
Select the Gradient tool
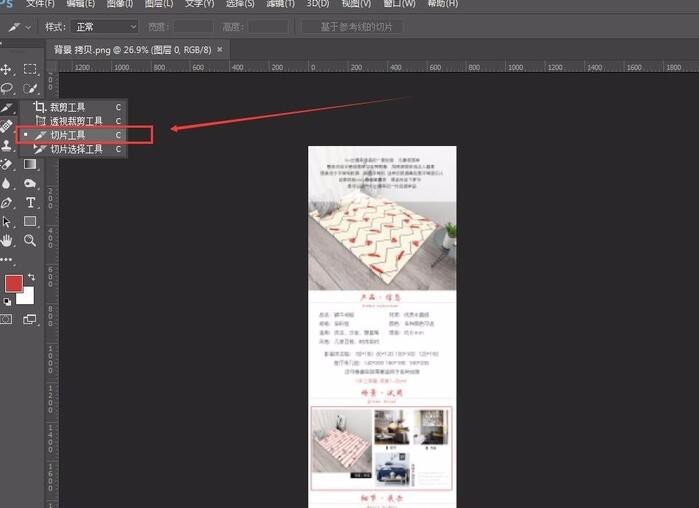[x=31, y=164]
